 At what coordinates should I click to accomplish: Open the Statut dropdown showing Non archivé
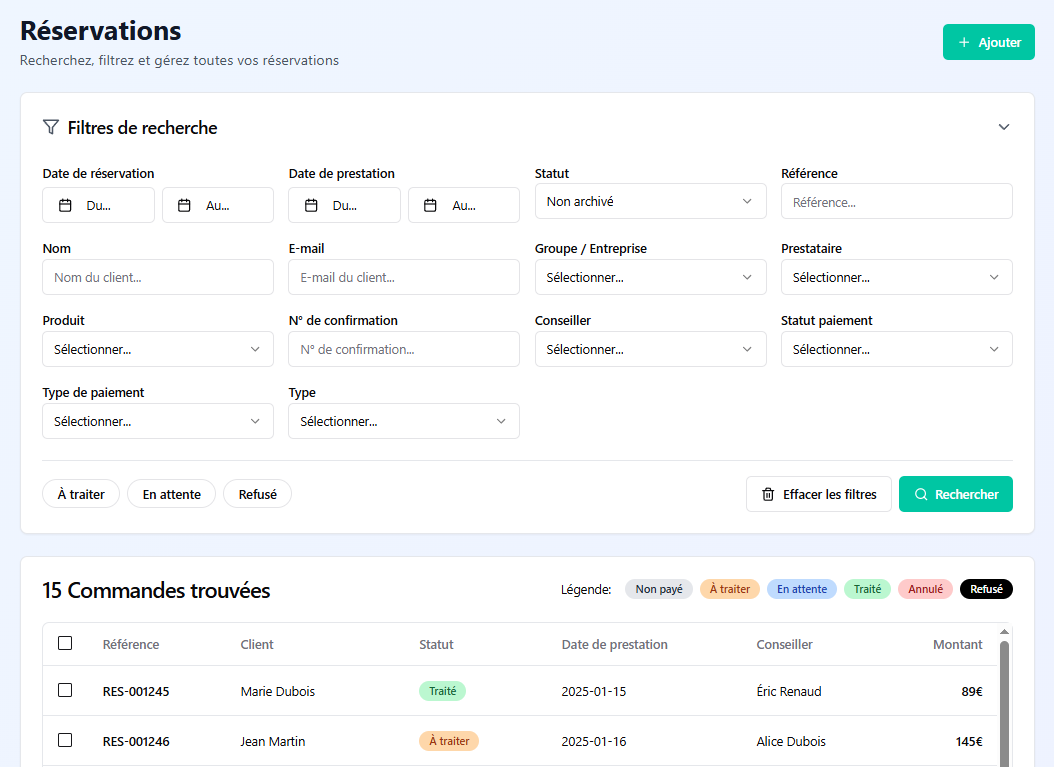point(650,201)
